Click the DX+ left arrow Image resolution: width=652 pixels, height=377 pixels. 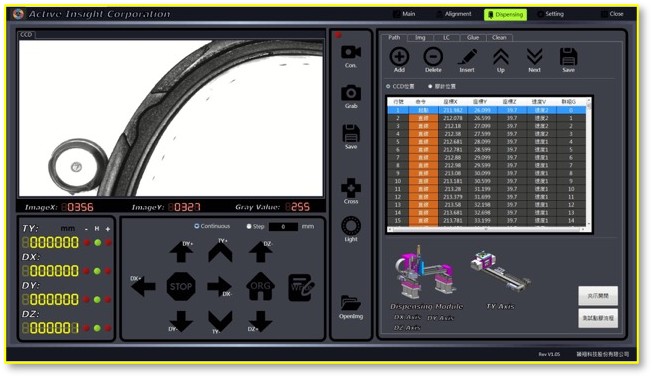(x=143, y=286)
